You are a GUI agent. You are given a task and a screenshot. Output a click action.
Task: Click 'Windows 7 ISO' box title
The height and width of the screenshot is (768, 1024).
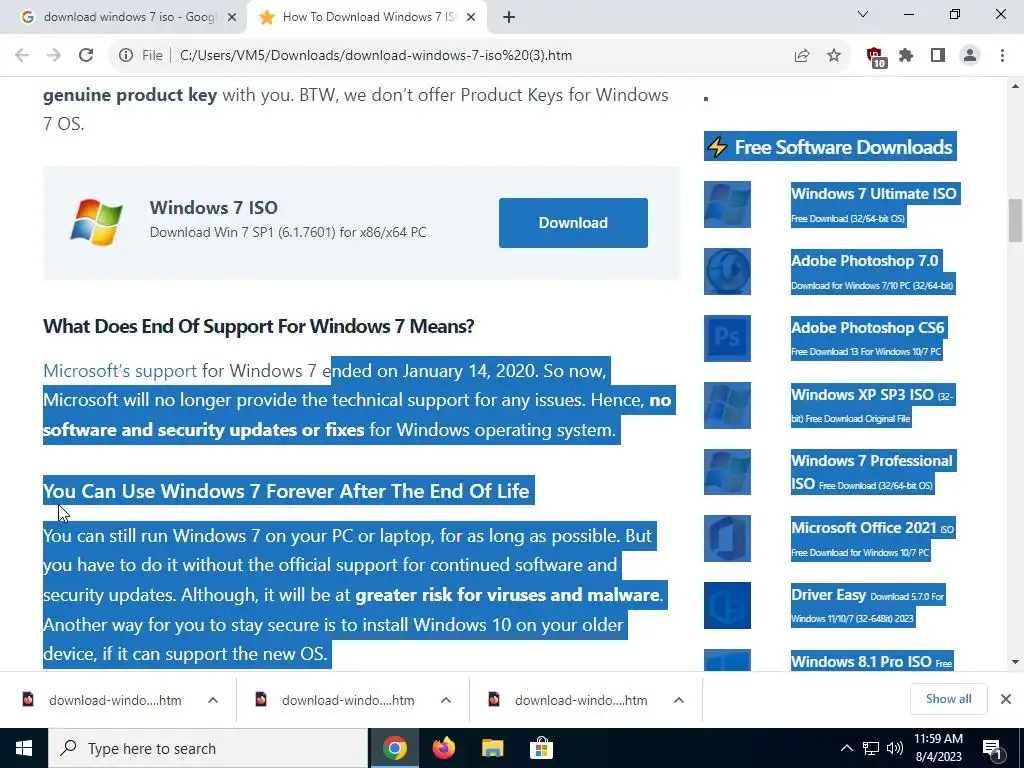point(214,208)
